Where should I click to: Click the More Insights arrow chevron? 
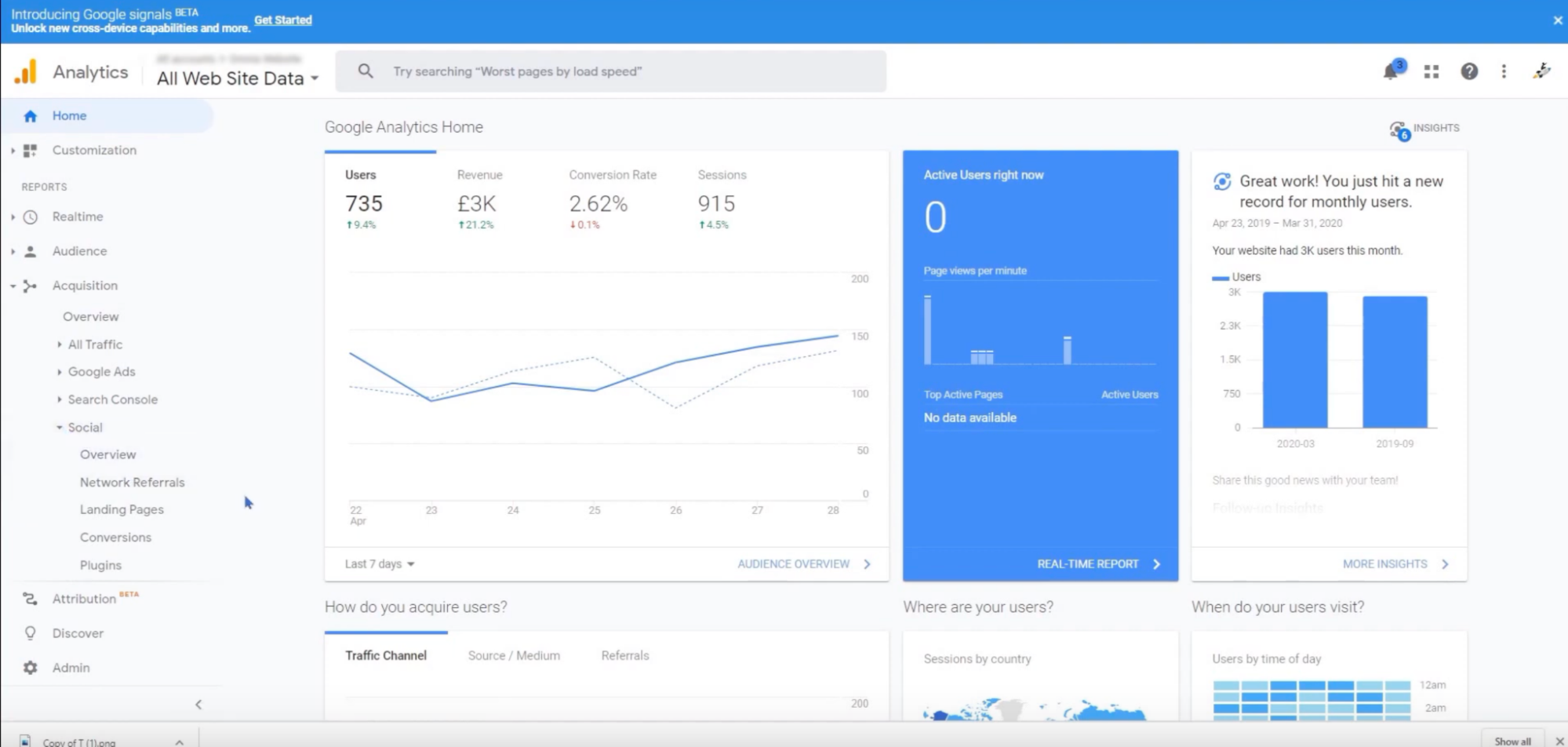1445,564
